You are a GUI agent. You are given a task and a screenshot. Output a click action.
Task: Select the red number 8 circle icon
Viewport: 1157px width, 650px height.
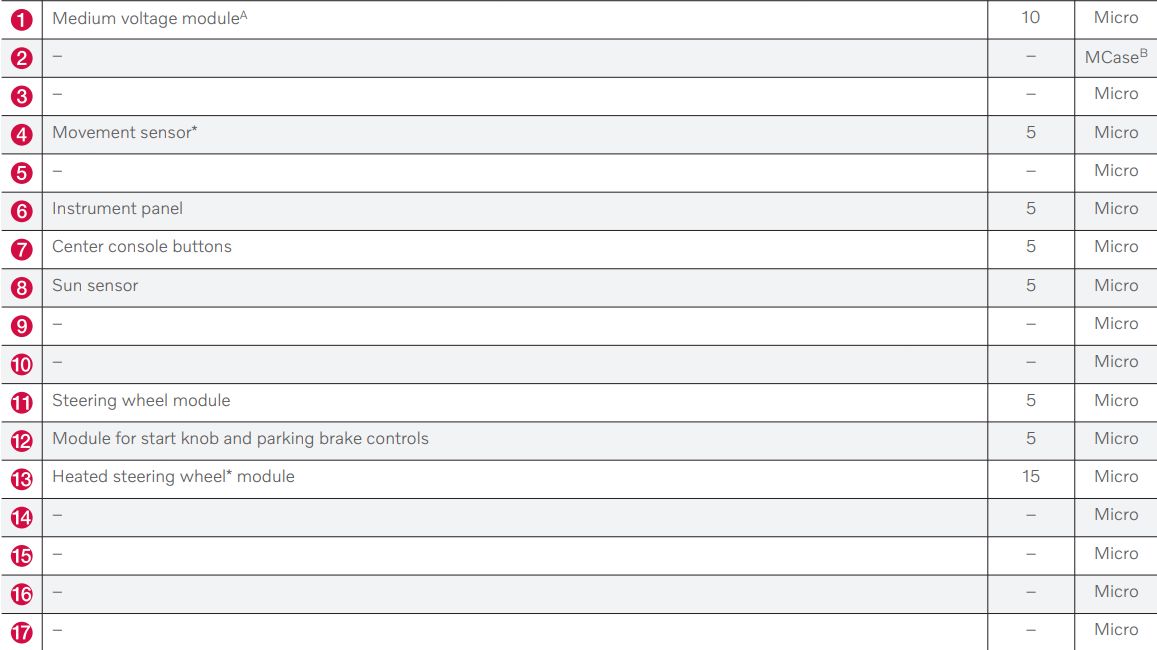click(21, 288)
